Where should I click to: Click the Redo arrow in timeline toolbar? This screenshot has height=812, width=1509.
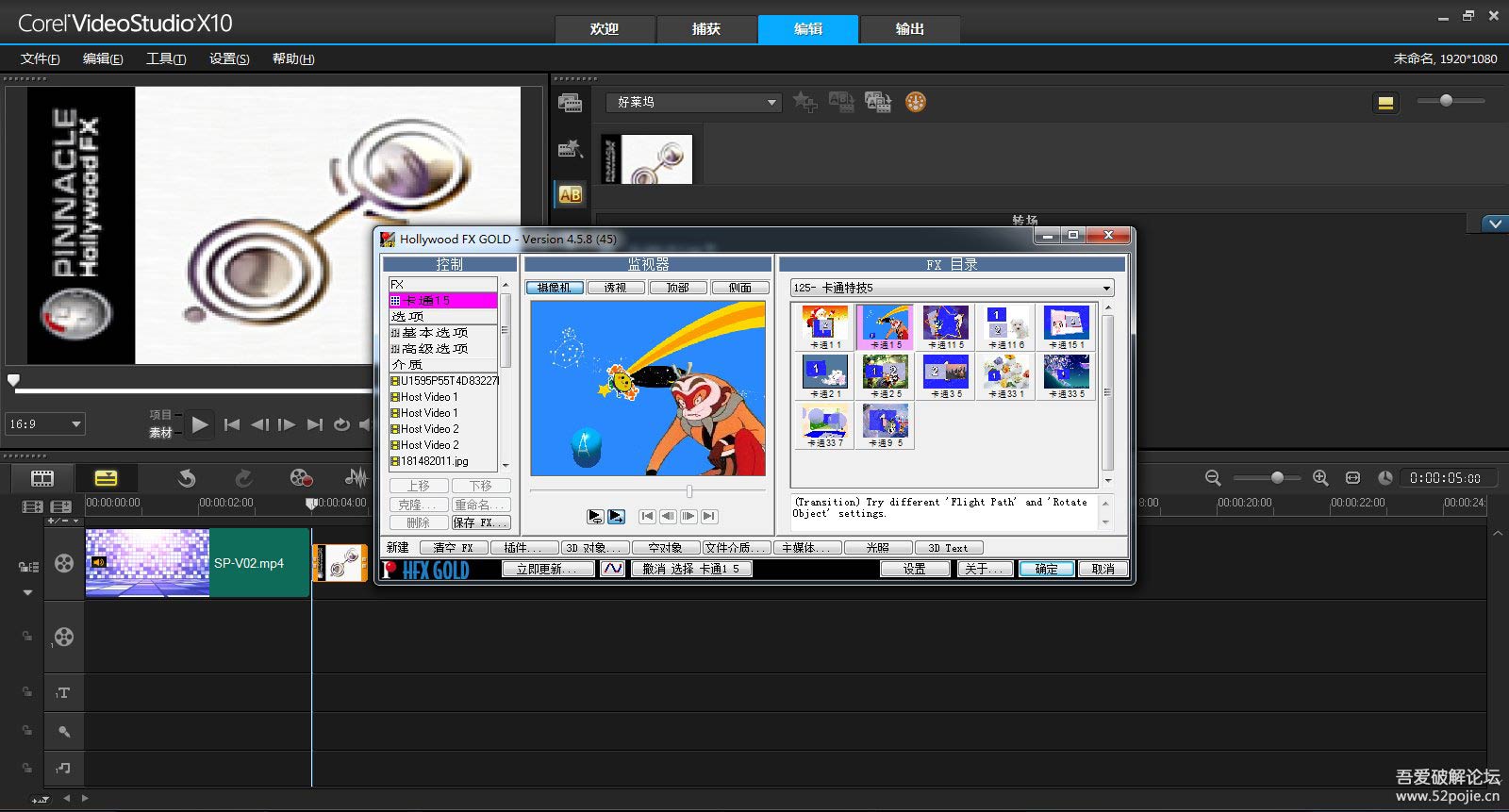243,478
